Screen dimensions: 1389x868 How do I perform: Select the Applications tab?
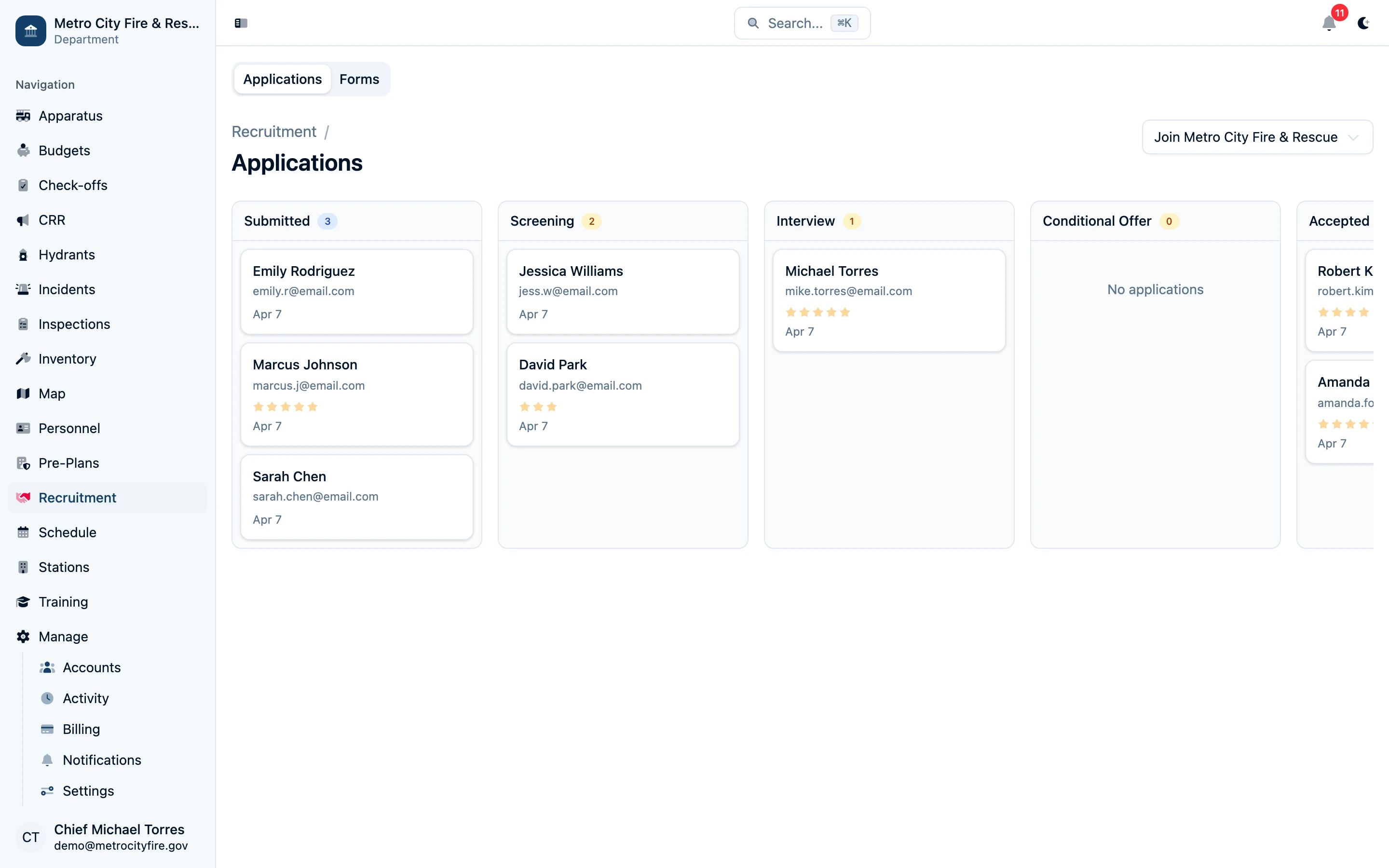(x=283, y=79)
